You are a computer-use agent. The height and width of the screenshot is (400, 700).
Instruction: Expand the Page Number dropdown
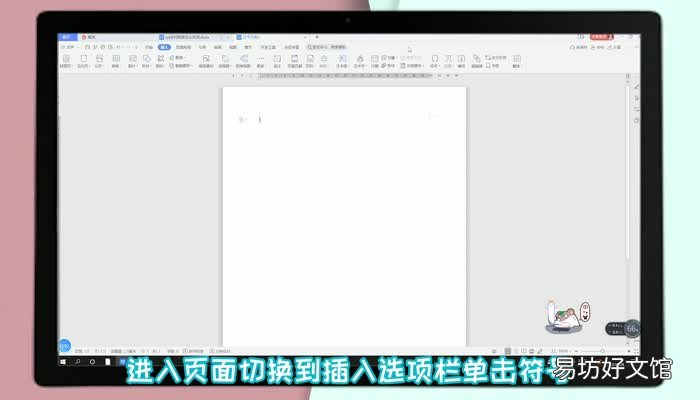(310, 66)
